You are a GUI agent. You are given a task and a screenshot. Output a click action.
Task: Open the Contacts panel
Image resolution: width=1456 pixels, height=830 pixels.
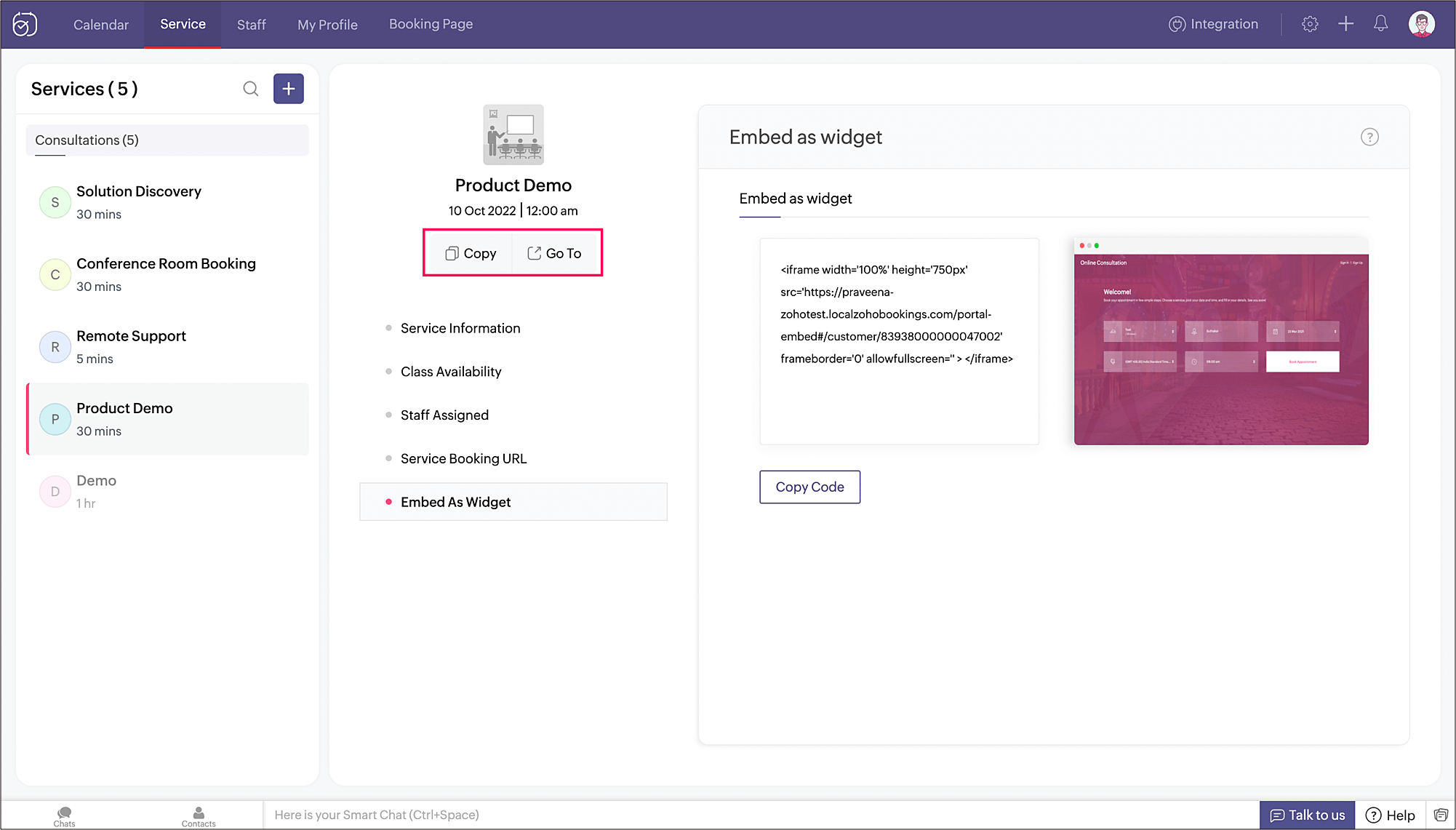coord(199,816)
